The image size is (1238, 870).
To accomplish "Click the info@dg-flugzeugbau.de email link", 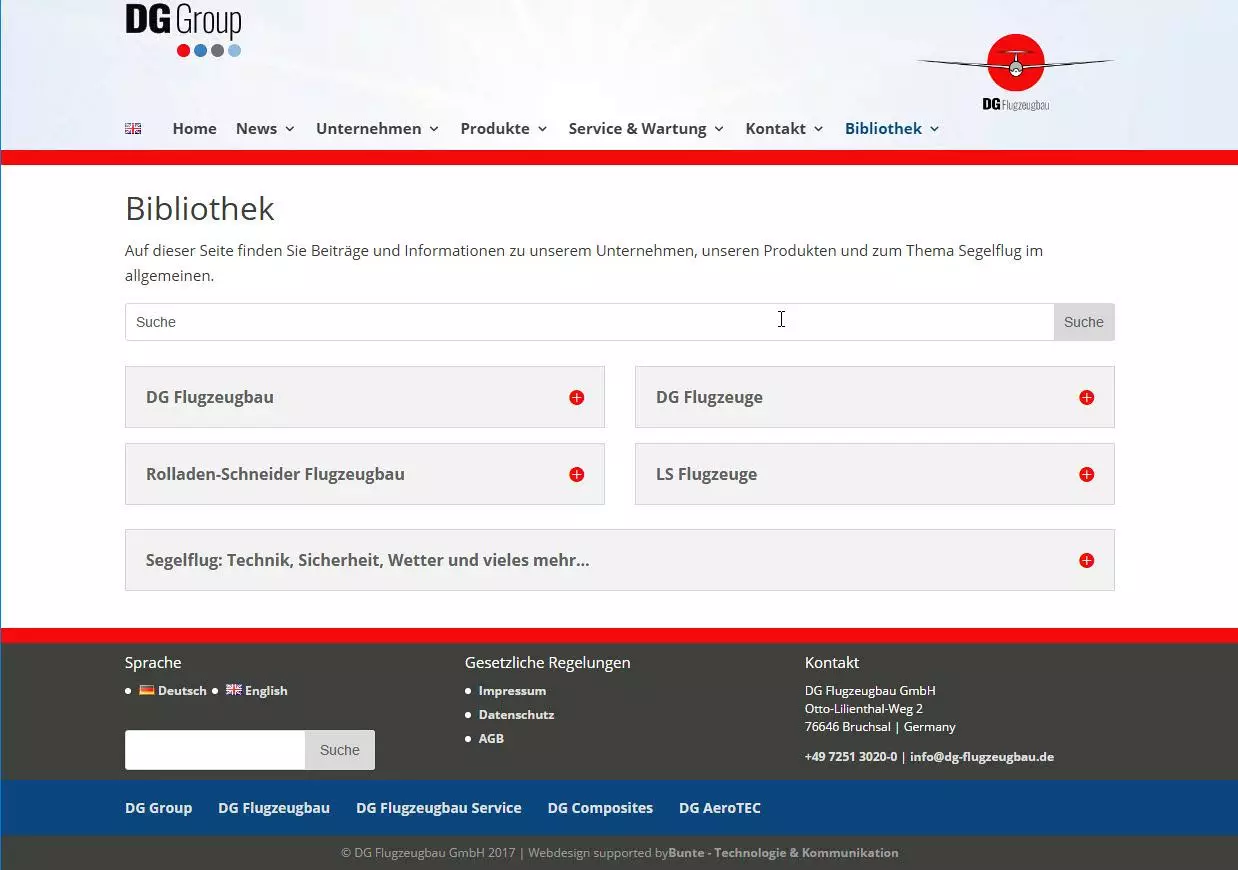I will coord(982,757).
